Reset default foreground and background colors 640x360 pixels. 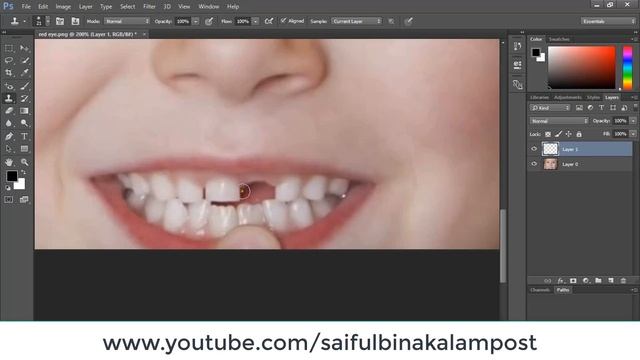click(7, 188)
